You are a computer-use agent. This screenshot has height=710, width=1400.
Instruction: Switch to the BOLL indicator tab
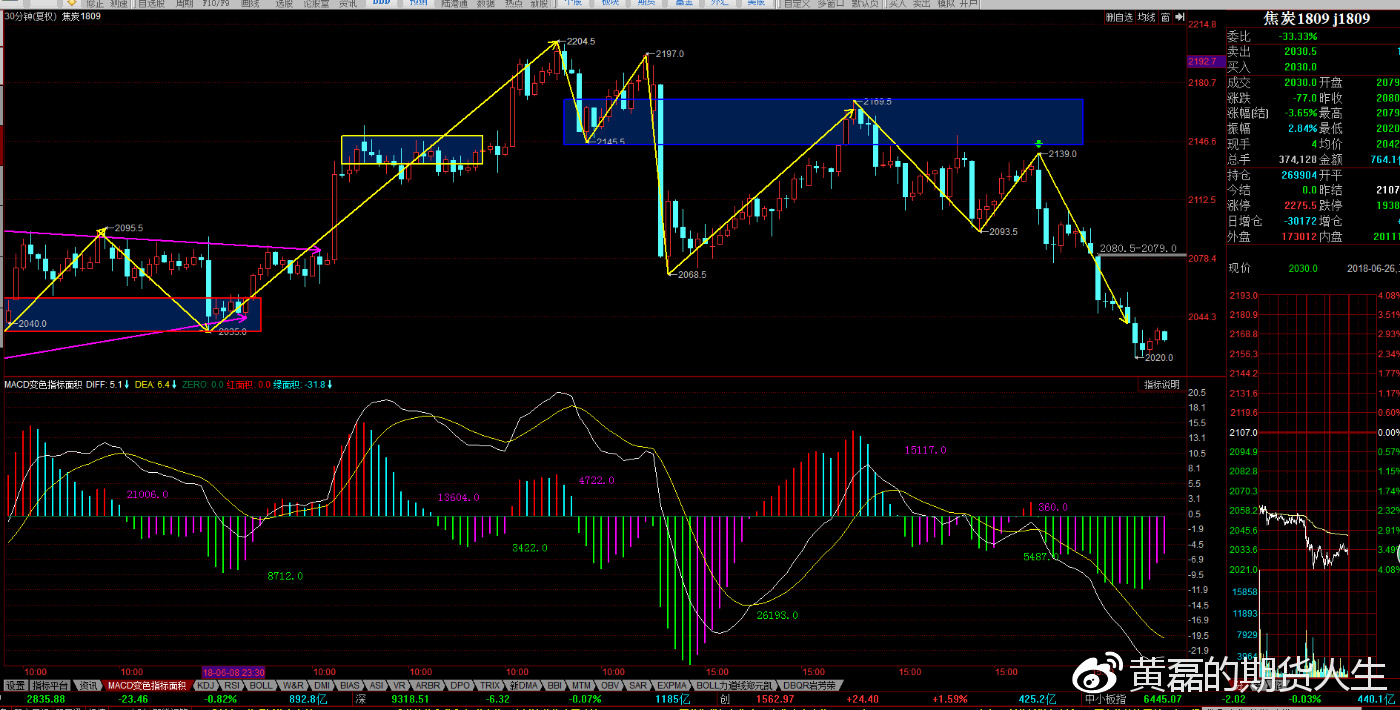point(261,685)
